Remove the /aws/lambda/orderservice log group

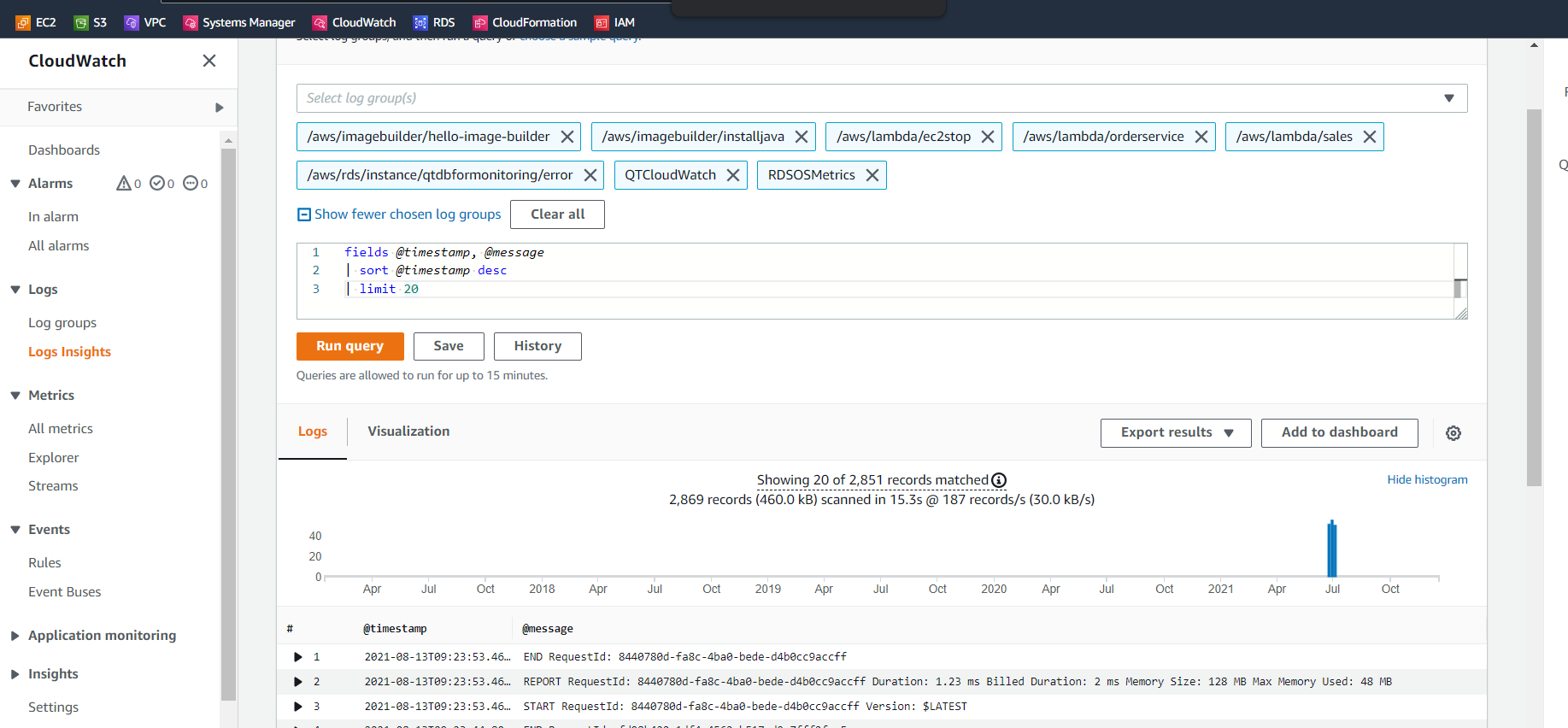1201,137
